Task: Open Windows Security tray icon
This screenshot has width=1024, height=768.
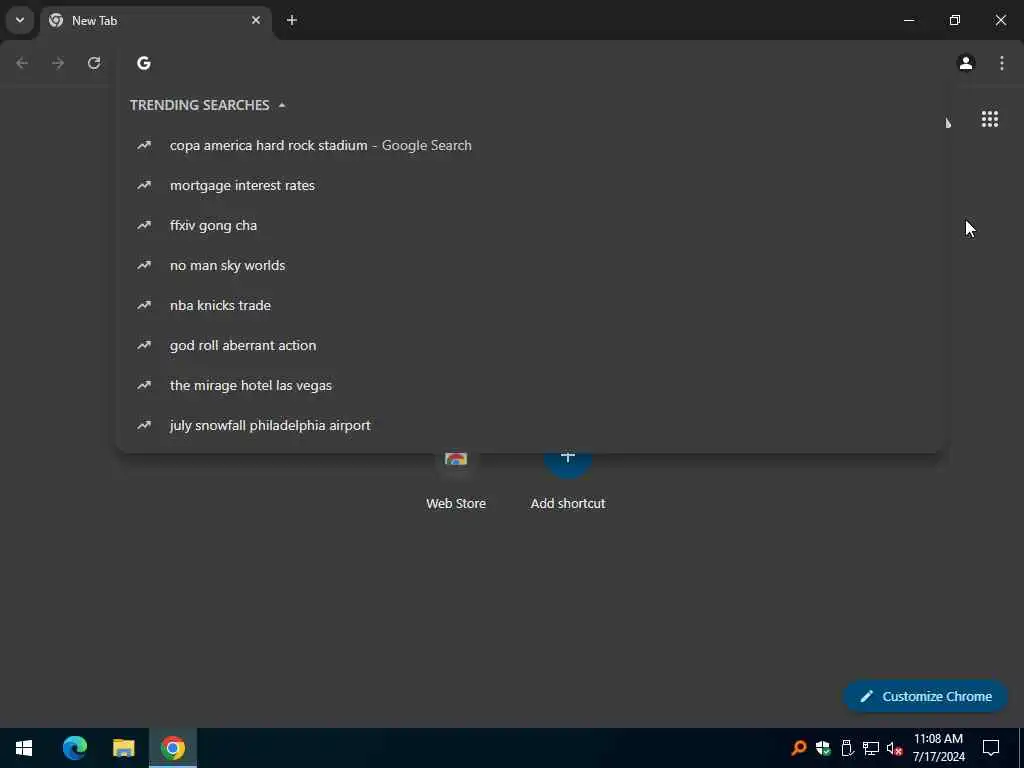Action: coord(823,748)
